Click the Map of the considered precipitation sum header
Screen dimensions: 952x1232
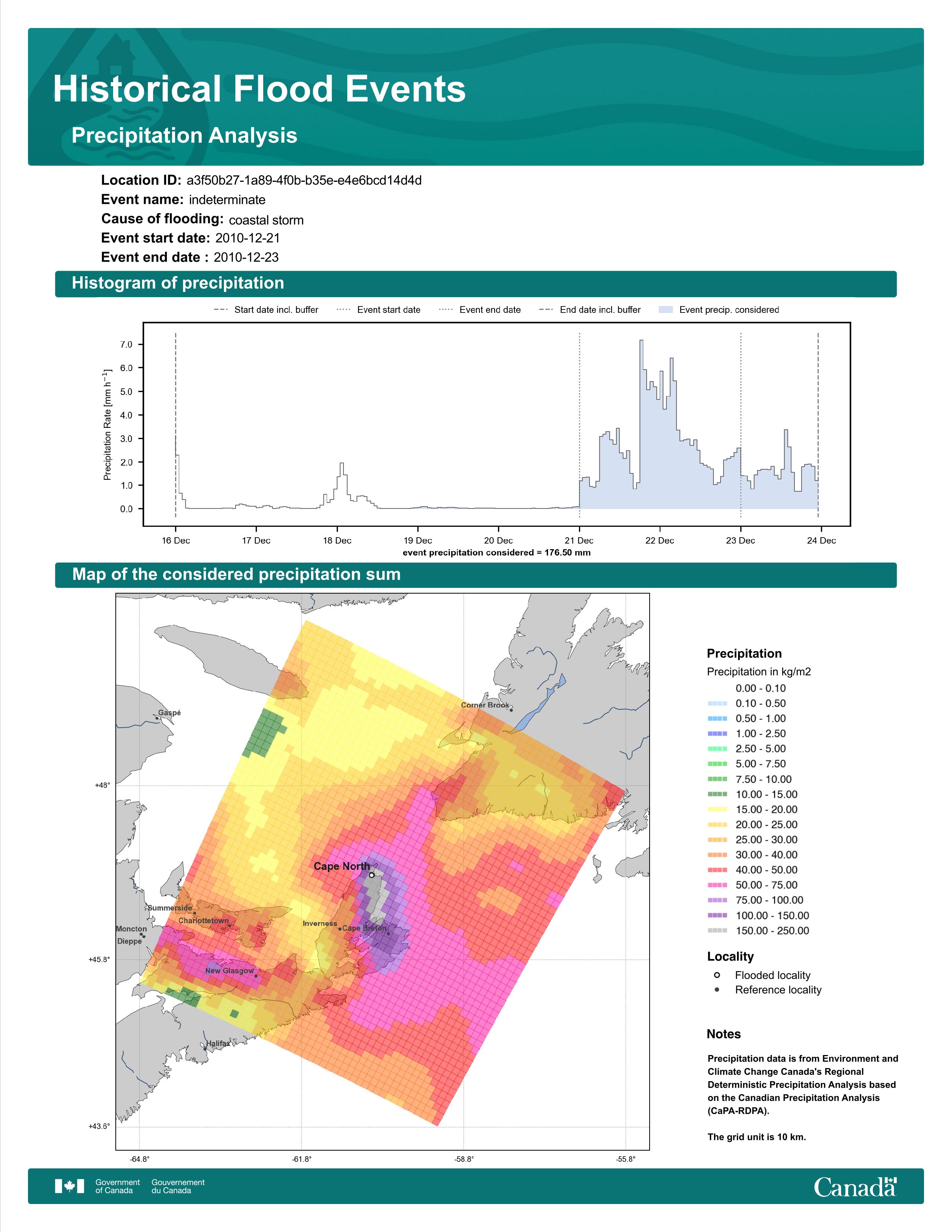(475, 574)
